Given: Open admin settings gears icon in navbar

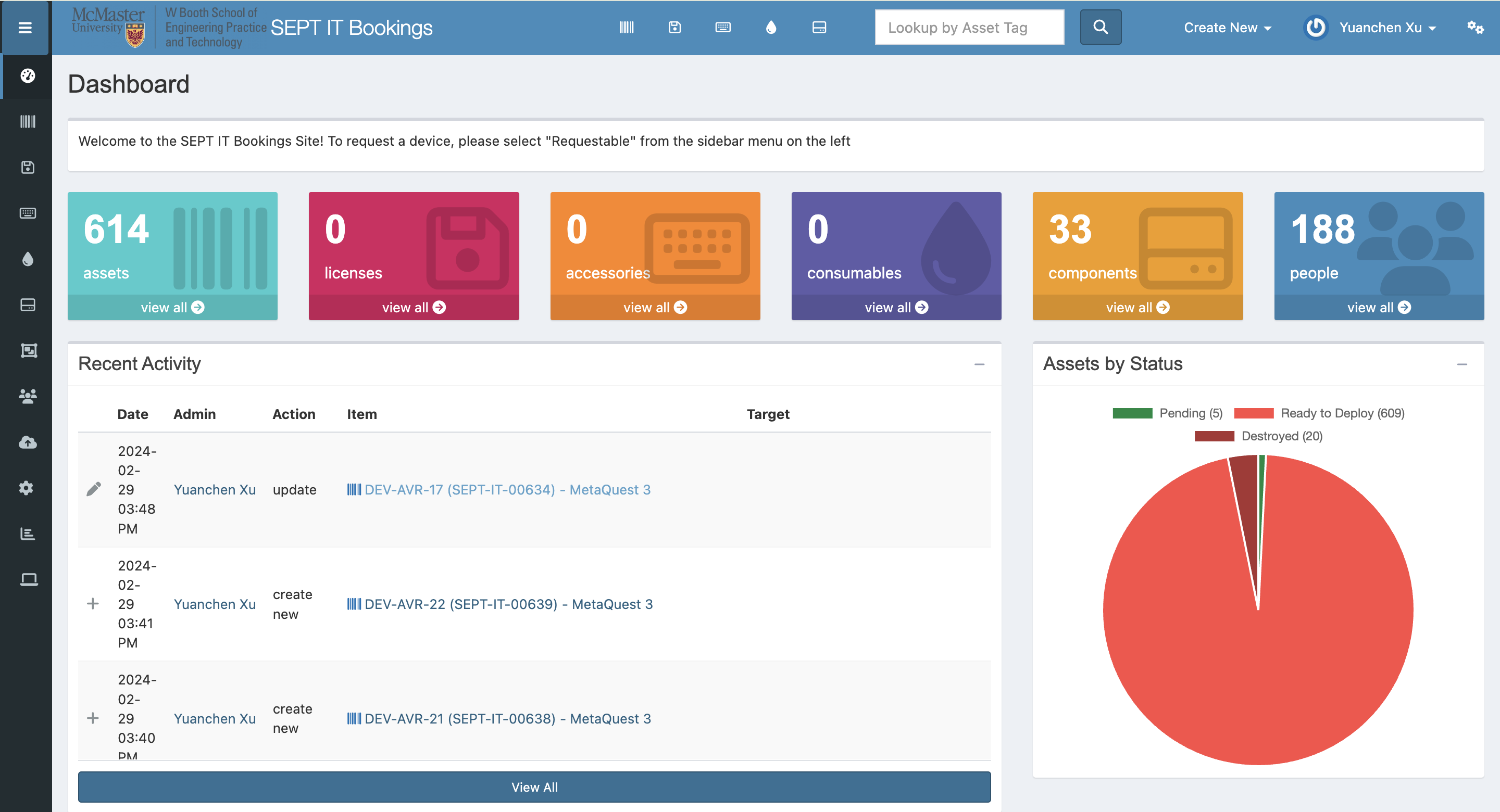Looking at the screenshot, I should 1474,28.
